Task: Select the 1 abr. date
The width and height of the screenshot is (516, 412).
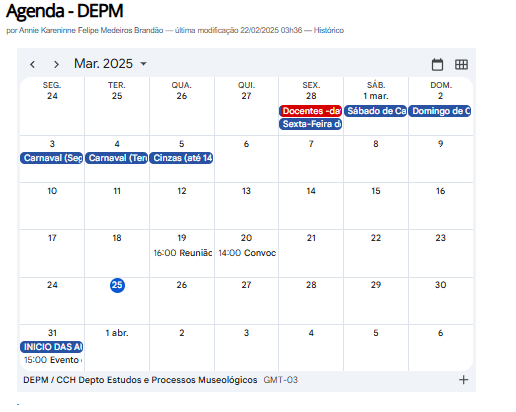Action: [117, 333]
